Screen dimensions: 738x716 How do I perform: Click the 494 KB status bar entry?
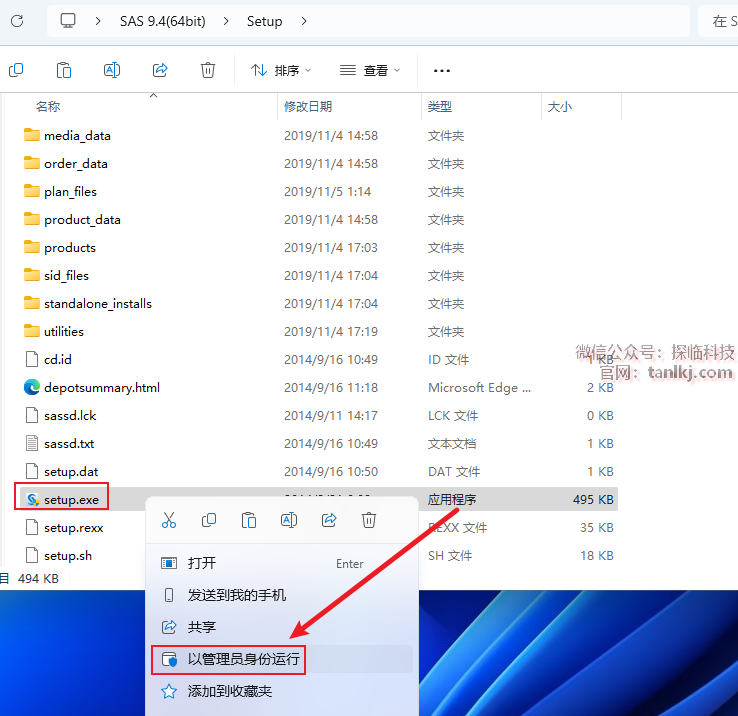point(38,579)
